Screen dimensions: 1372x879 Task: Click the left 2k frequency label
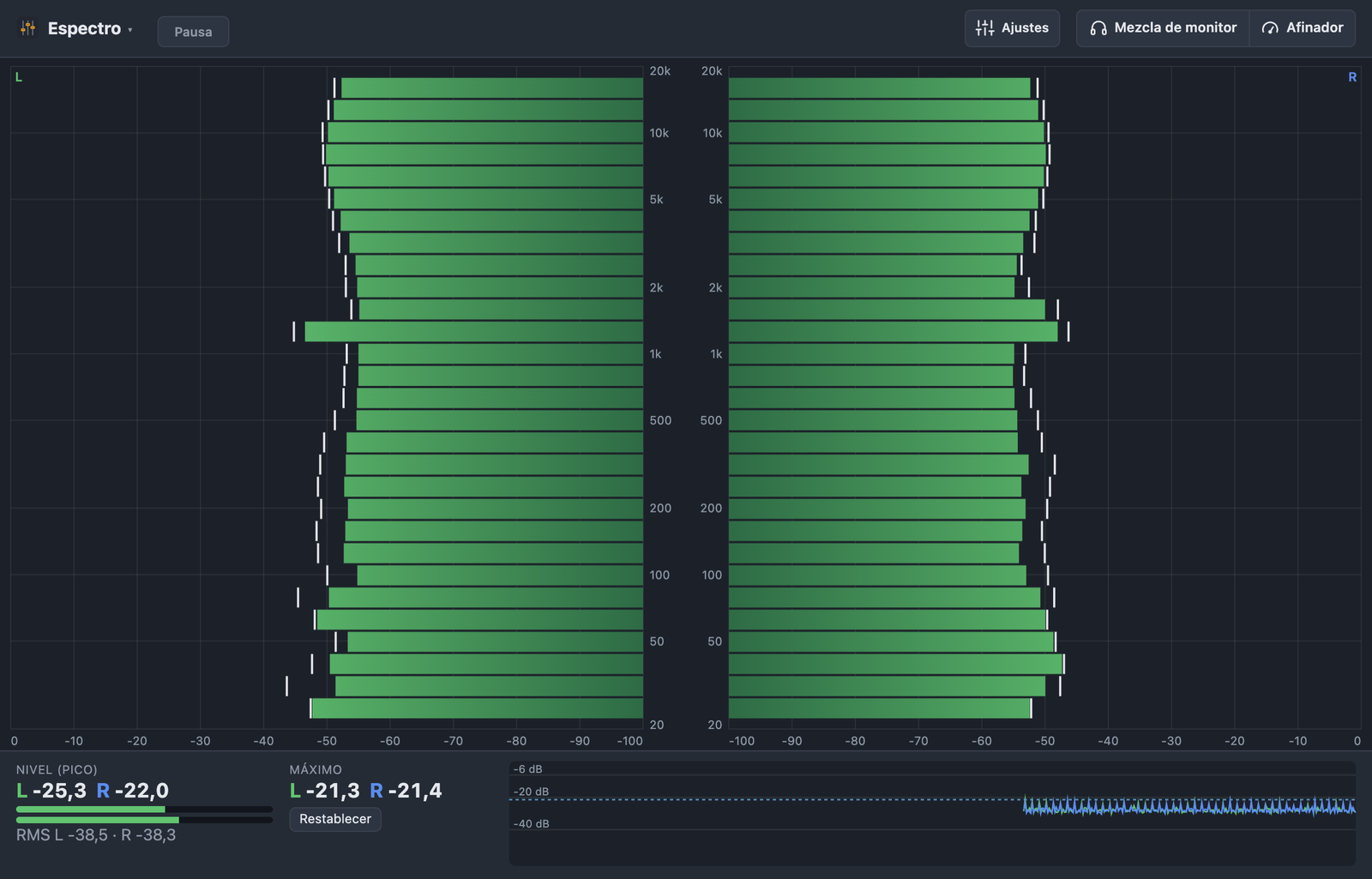tap(657, 287)
